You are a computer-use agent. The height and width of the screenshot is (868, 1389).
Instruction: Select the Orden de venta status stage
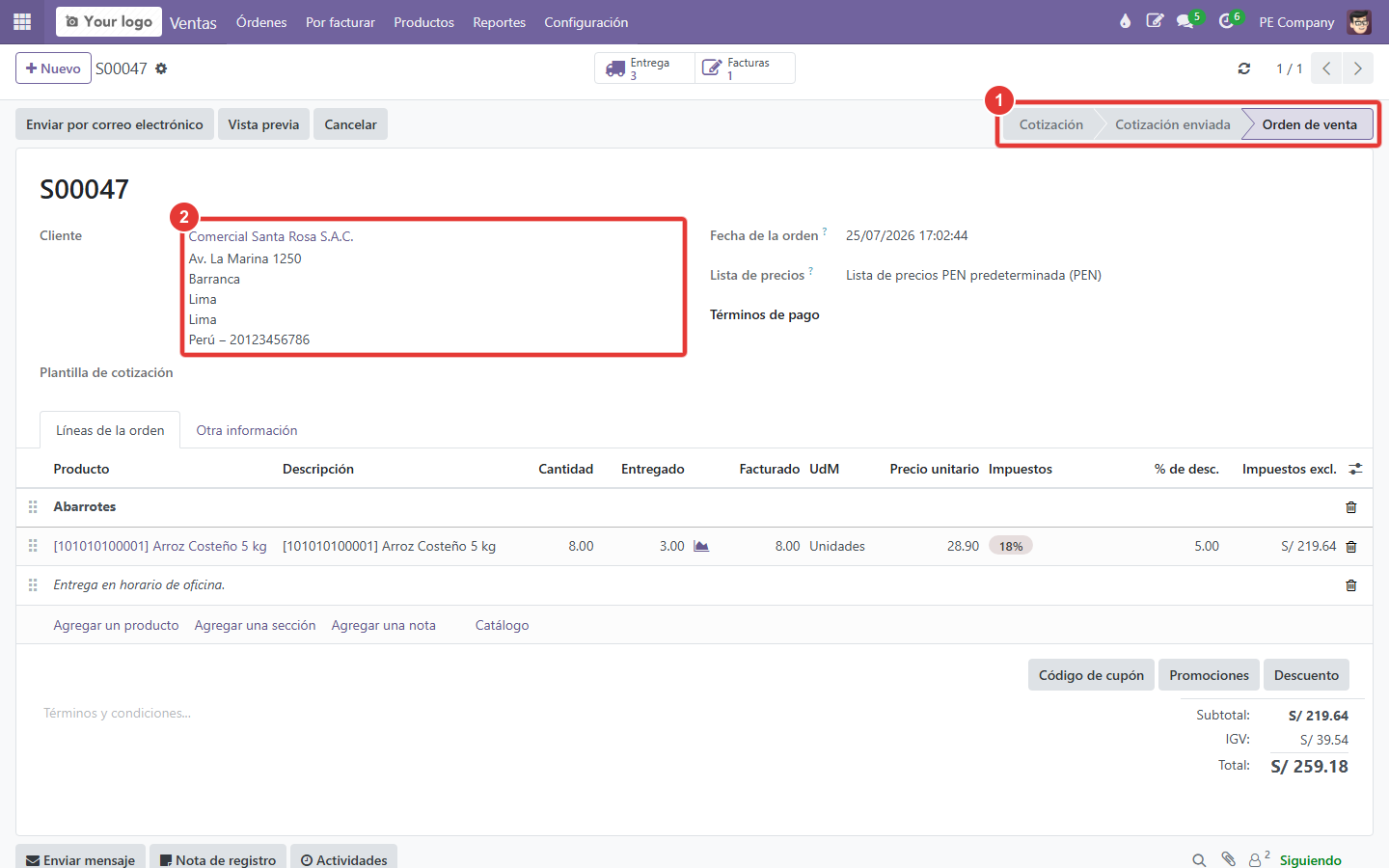(1309, 124)
